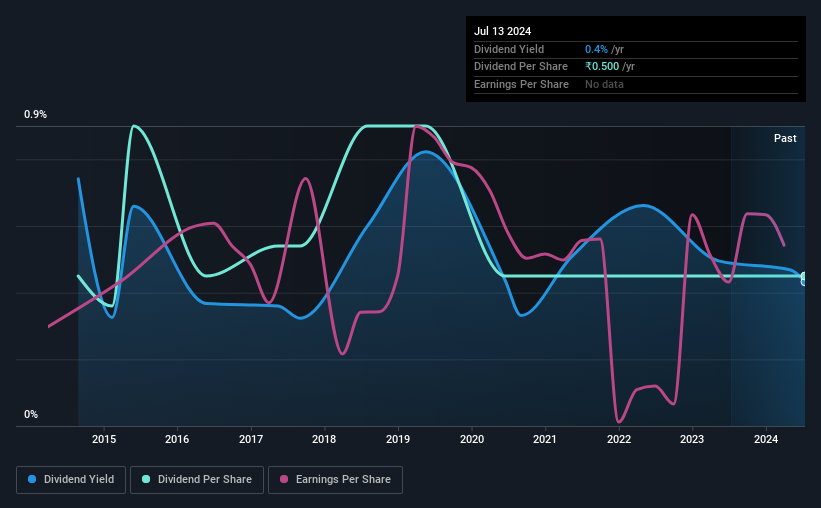Screen dimensions: 821x508
Task: Click the blue Dividend Yield legend dot
Action: coord(32,479)
